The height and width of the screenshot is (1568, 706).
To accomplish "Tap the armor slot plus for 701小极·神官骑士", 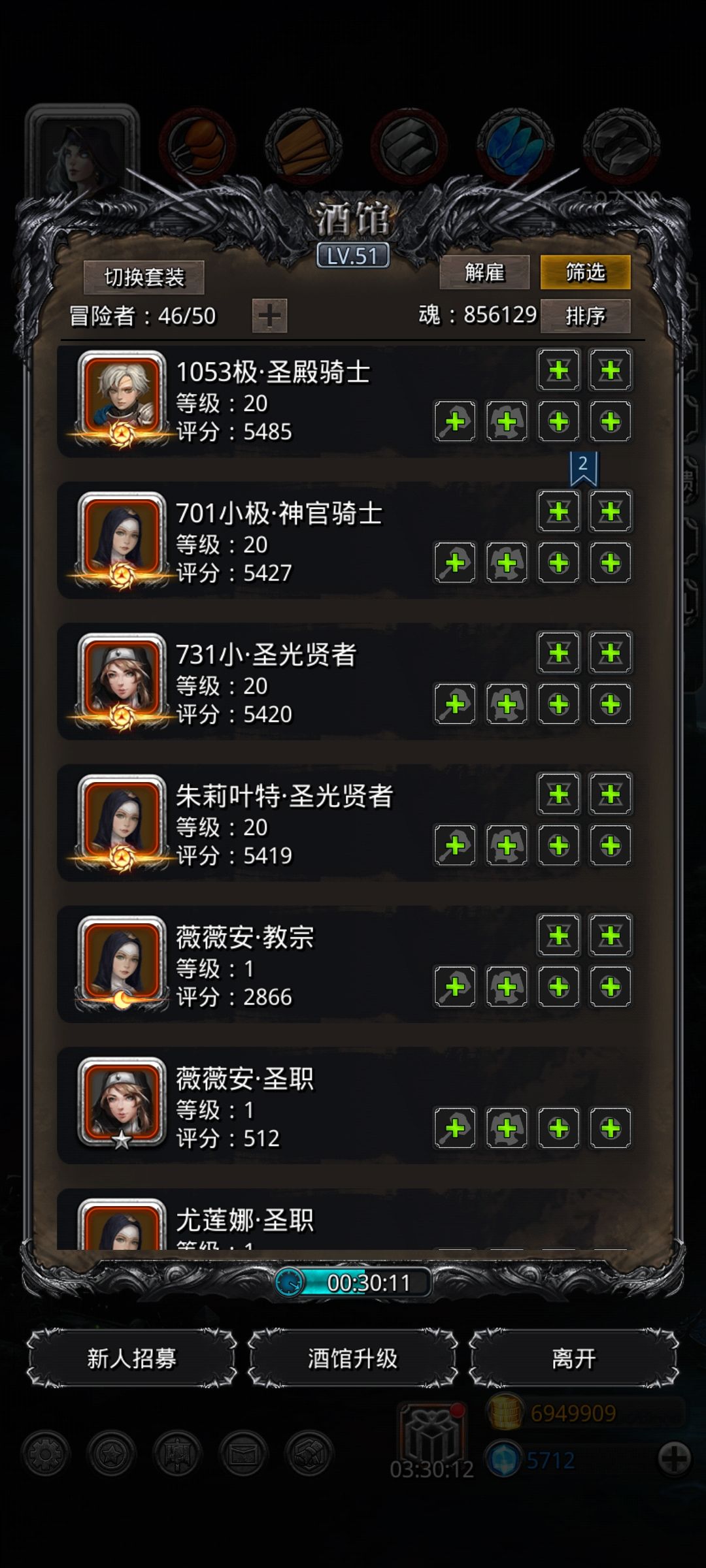I will click(507, 563).
